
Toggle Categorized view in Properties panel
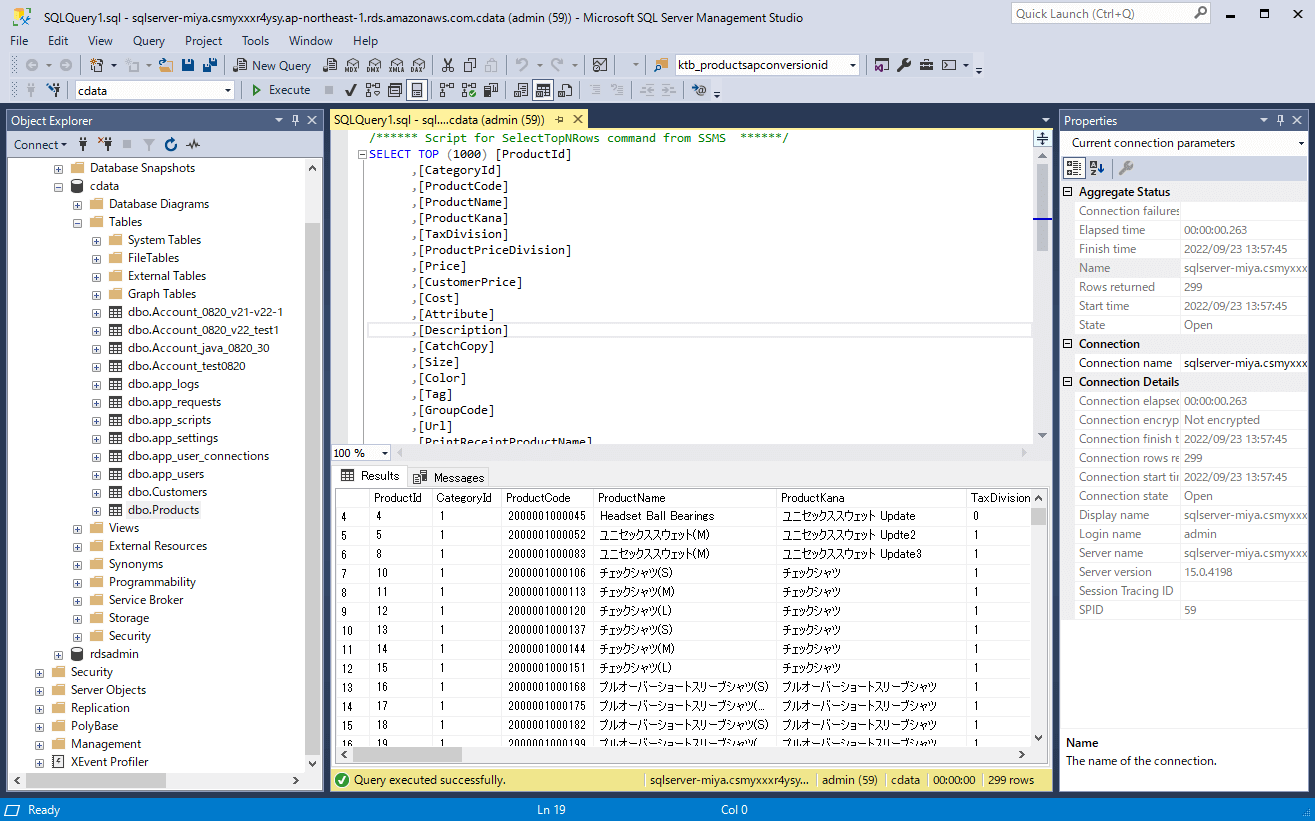coord(1073,168)
